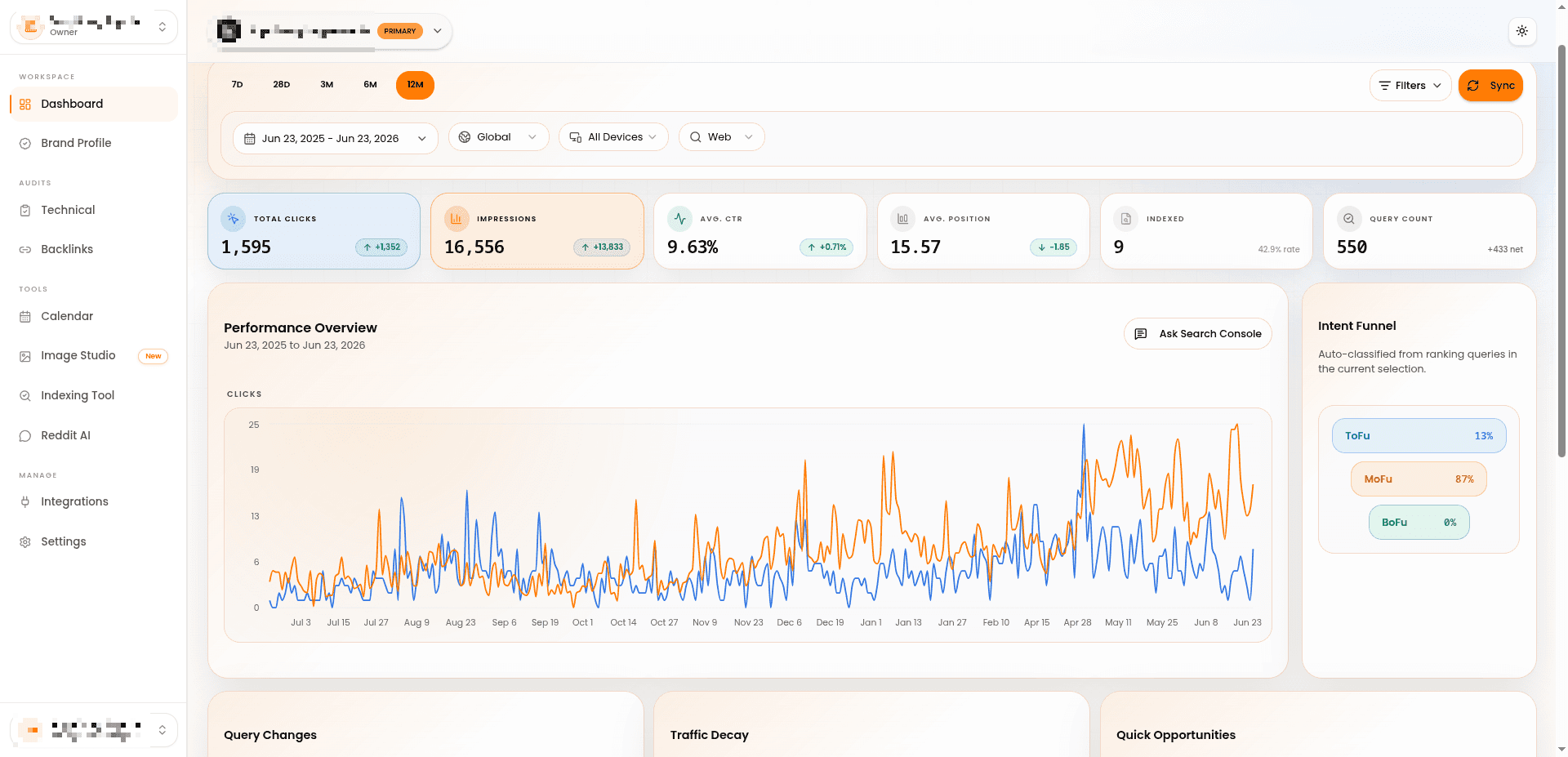Open Settings page

94,541
